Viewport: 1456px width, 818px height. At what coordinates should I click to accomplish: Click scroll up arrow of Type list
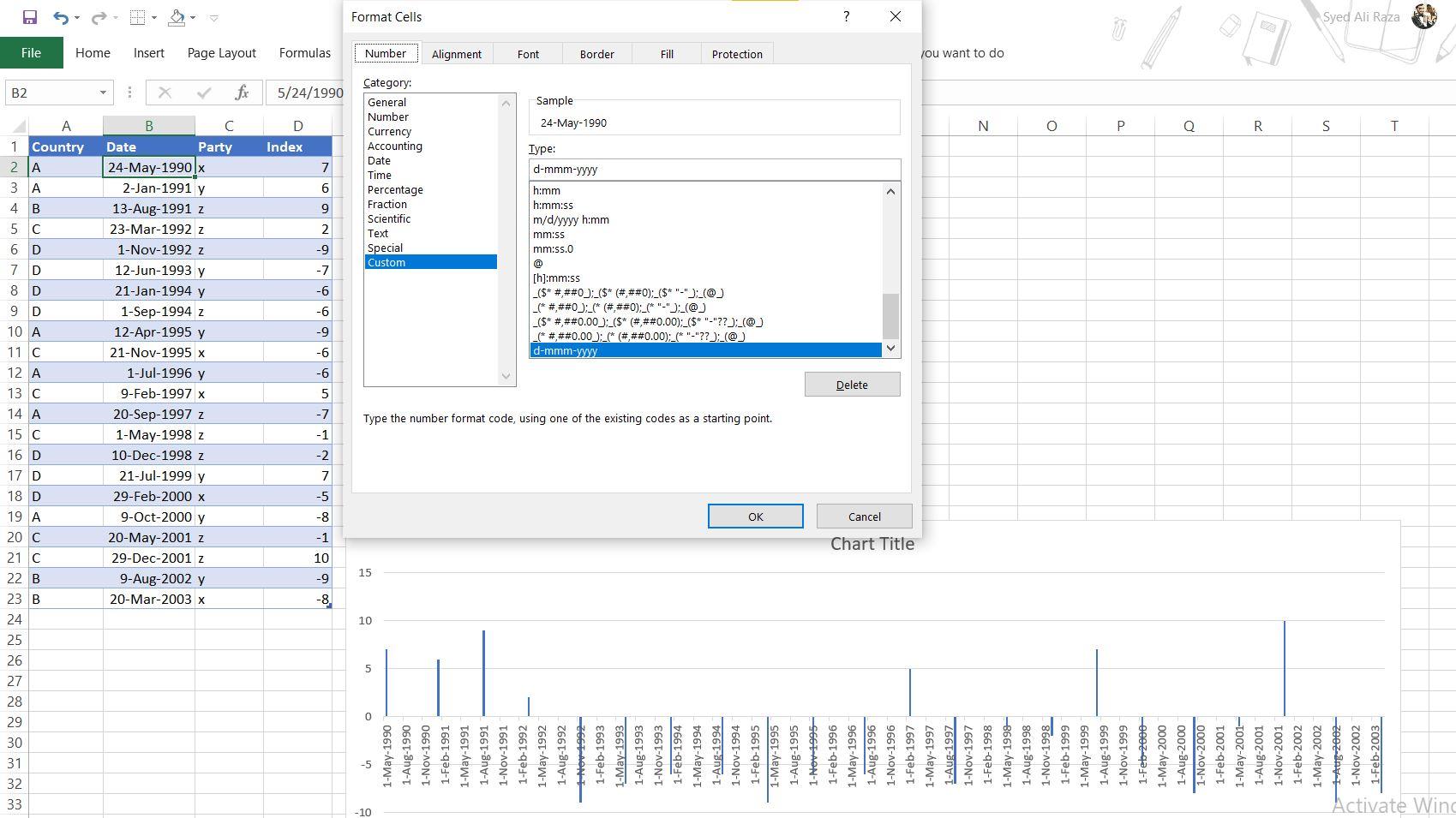click(x=890, y=191)
